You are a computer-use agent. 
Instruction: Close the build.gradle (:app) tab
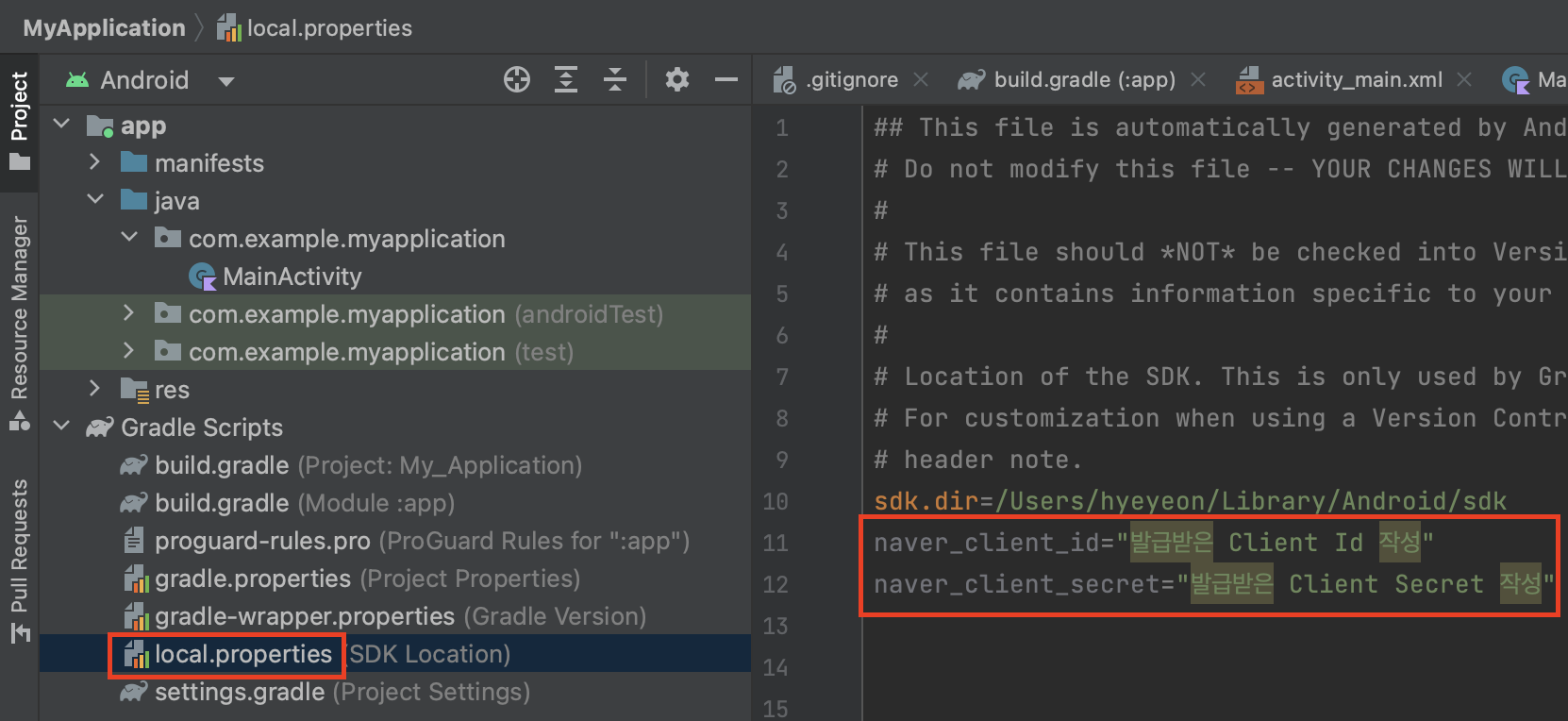pos(1198,80)
